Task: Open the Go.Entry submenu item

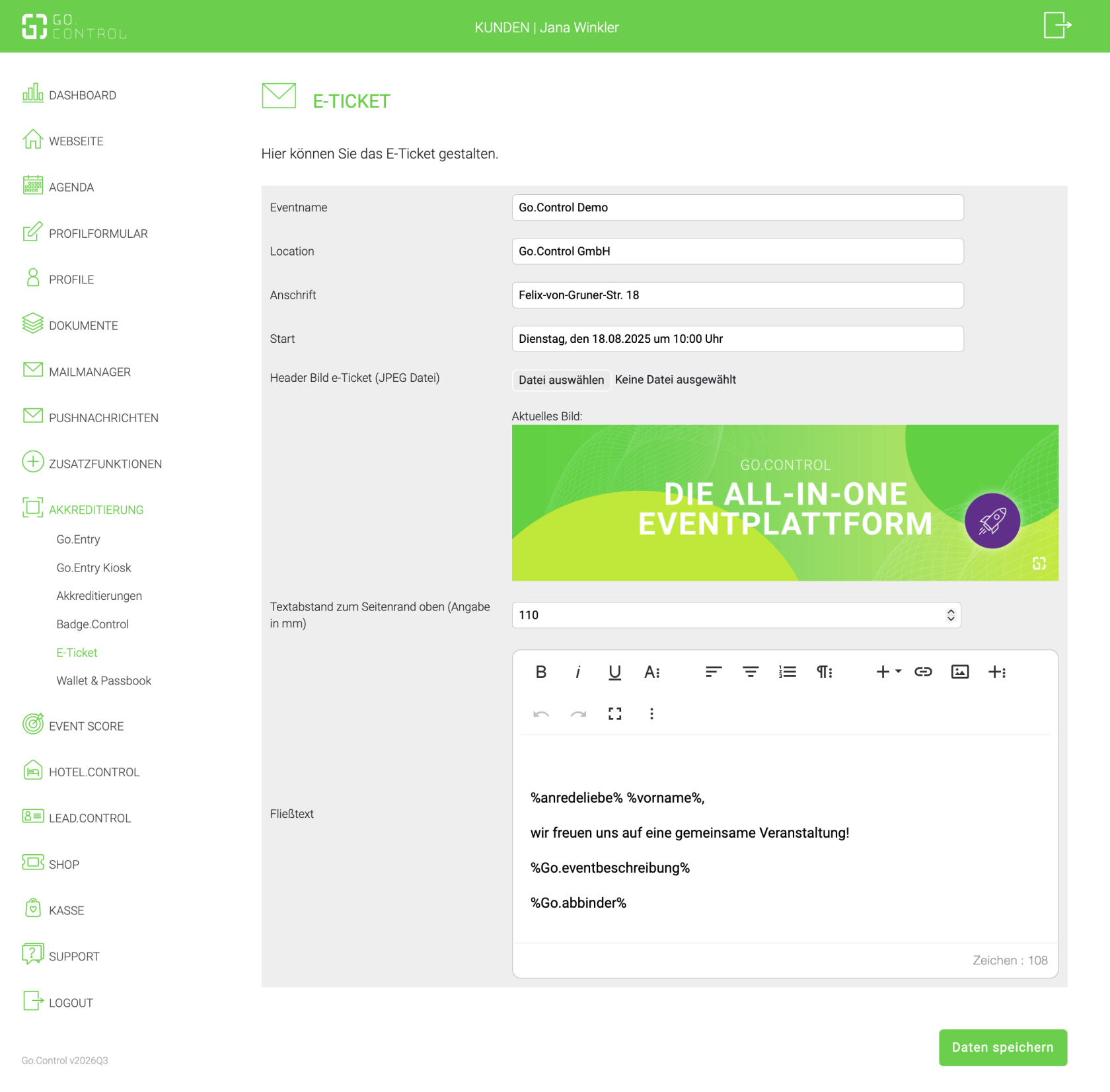Action: (x=78, y=540)
